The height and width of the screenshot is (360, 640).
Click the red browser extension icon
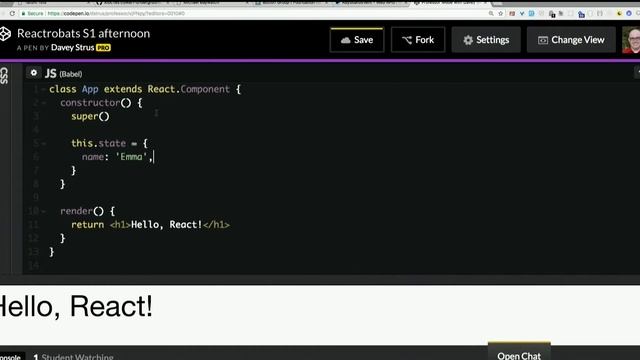tap(512, 13)
